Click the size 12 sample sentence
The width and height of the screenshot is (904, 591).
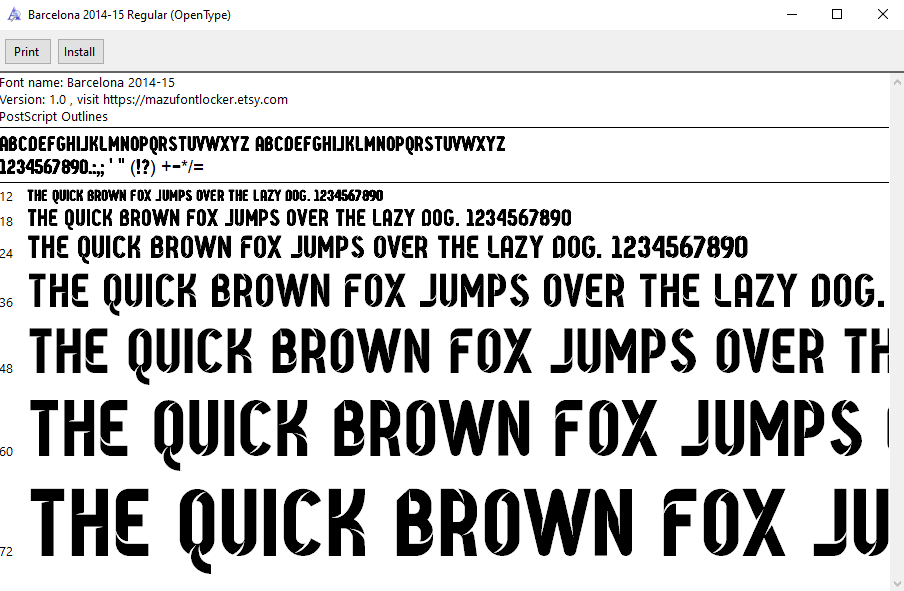pos(205,196)
